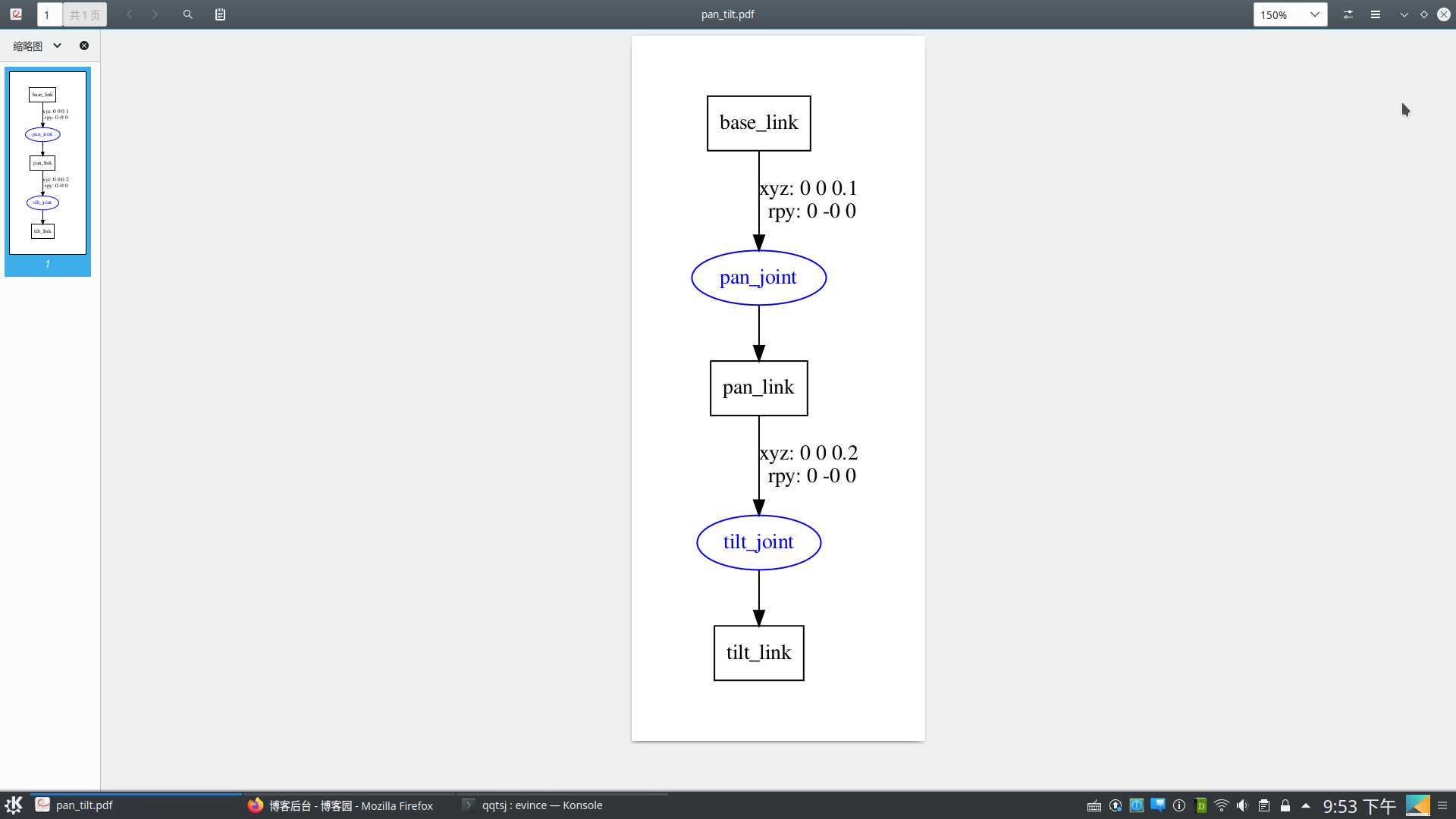Click the page number input field

[49, 14]
